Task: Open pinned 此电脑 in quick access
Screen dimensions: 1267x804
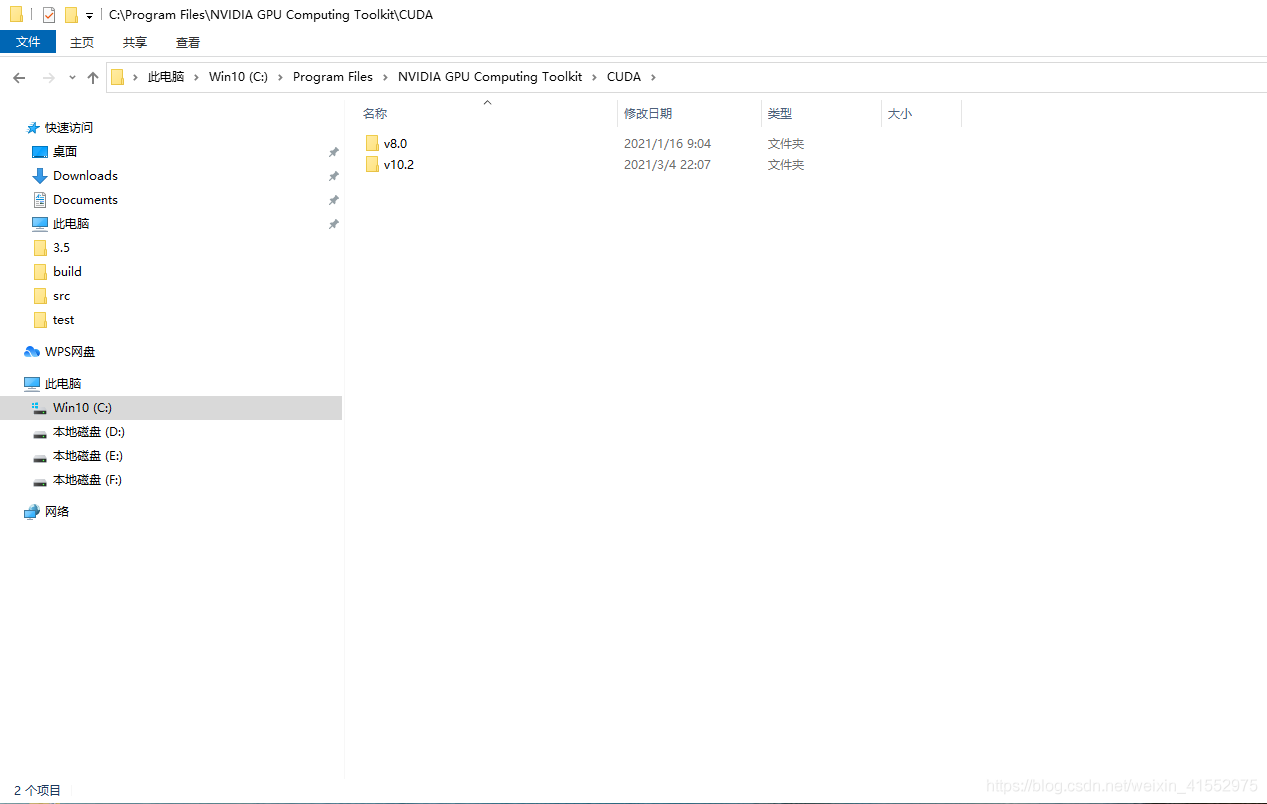Action: point(71,223)
